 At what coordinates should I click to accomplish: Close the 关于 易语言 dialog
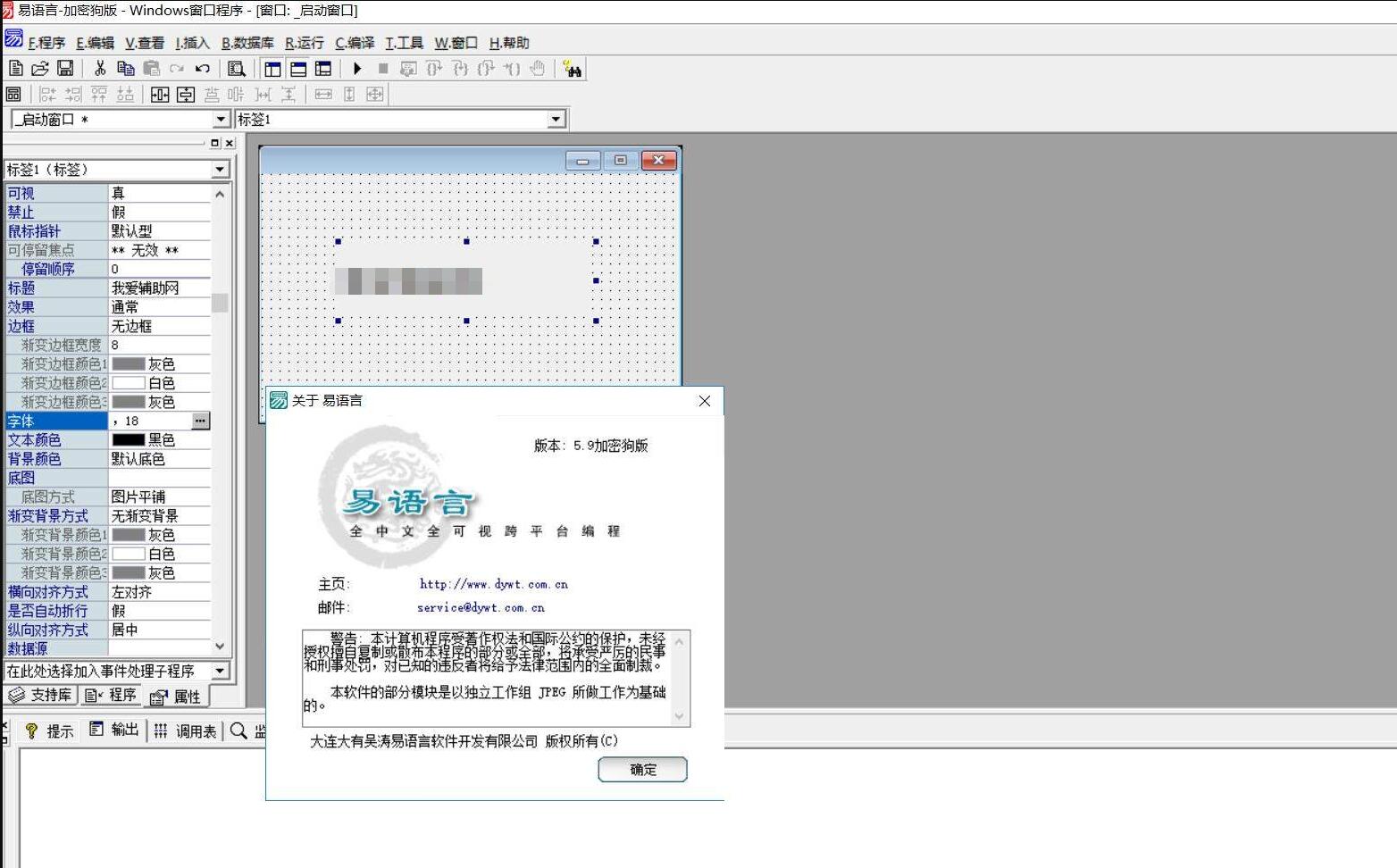click(x=705, y=401)
